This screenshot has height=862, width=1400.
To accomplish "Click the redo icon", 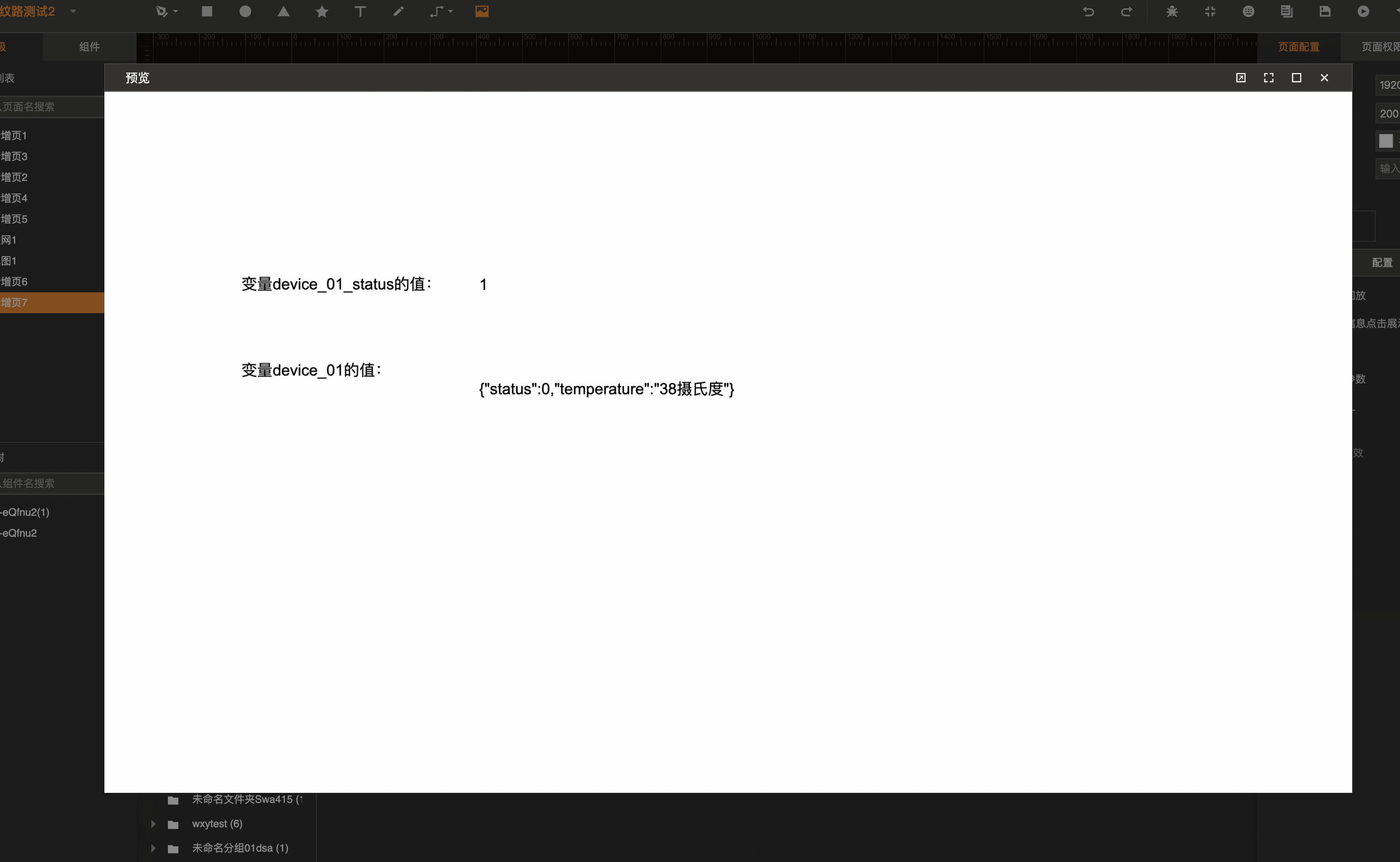I will pyautogui.click(x=1126, y=11).
